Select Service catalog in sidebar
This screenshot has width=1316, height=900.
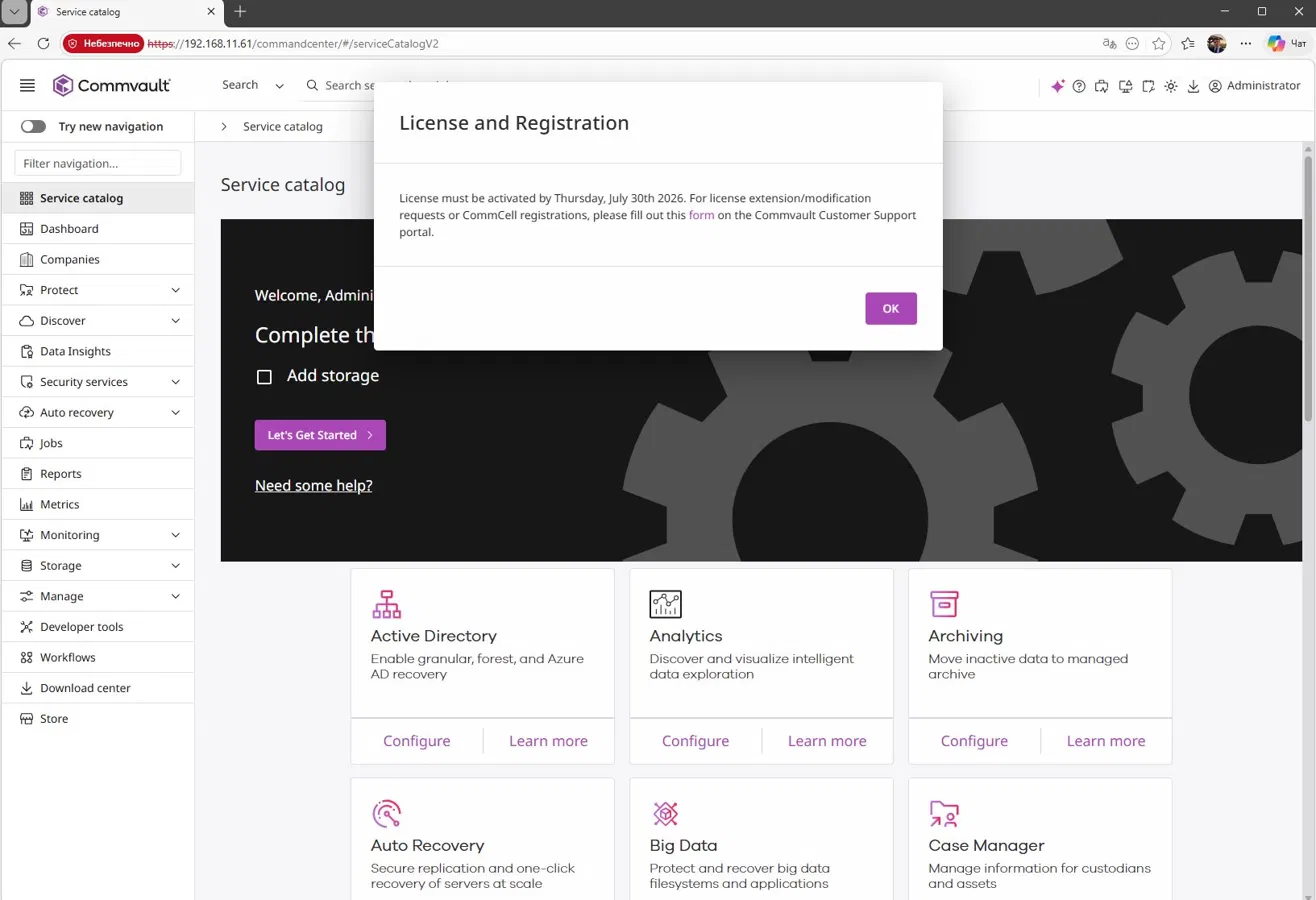[x=98, y=198]
